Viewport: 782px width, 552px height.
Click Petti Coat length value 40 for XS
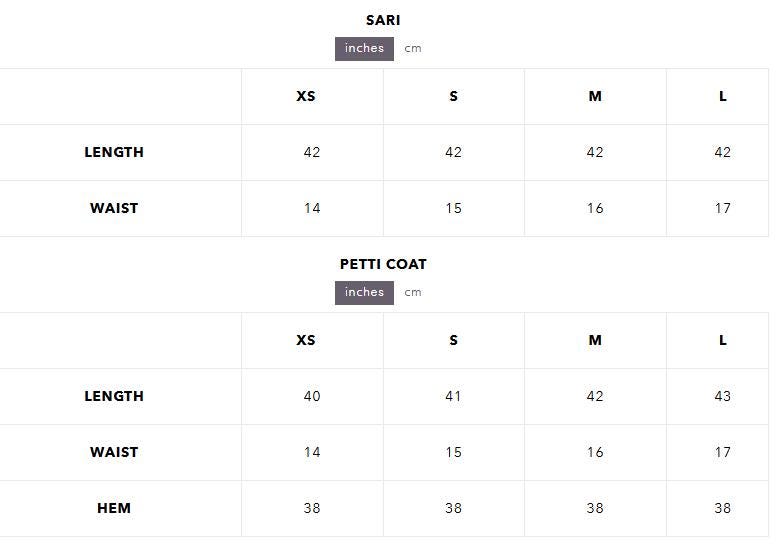tap(312, 396)
